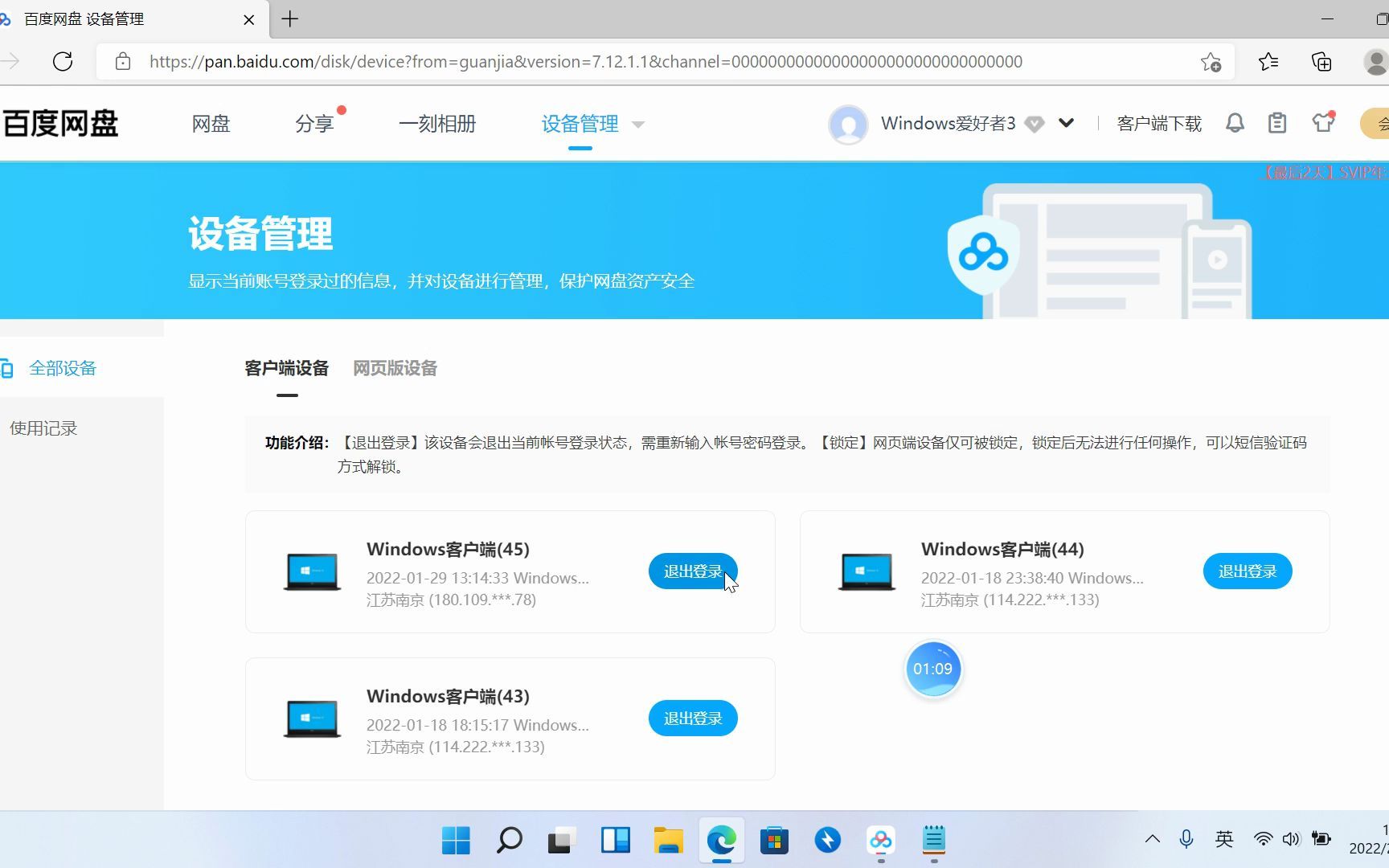
Task: Click the IP text 江苏南京 (180.109.***.78)
Action: (451, 600)
